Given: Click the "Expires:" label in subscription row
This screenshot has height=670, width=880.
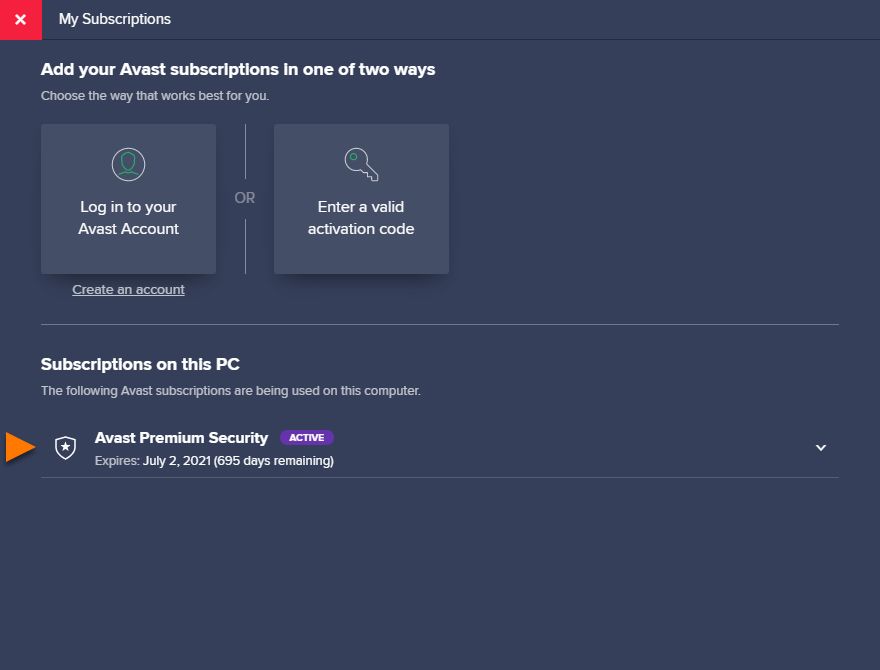Looking at the screenshot, I should 117,461.
